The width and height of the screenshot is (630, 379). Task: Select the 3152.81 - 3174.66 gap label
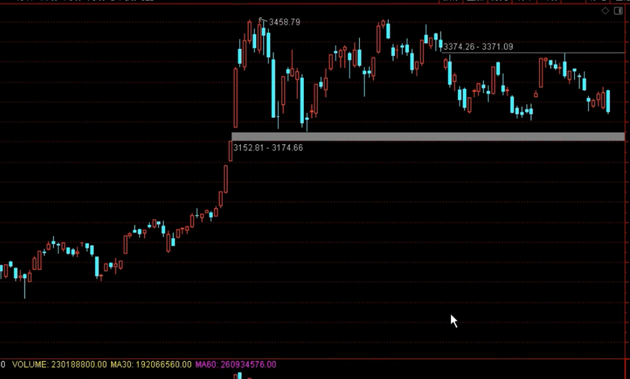click(x=268, y=148)
